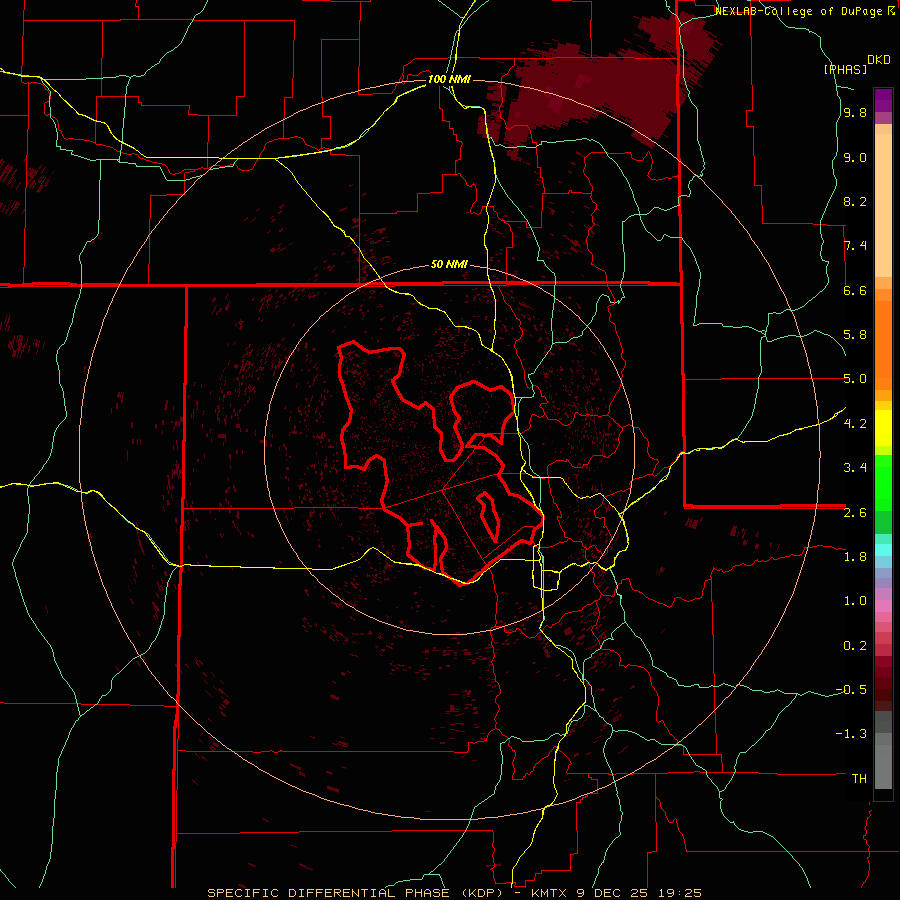Click the purple band atop the color scale
Screen dimensions: 900x900
pos(883,100)
